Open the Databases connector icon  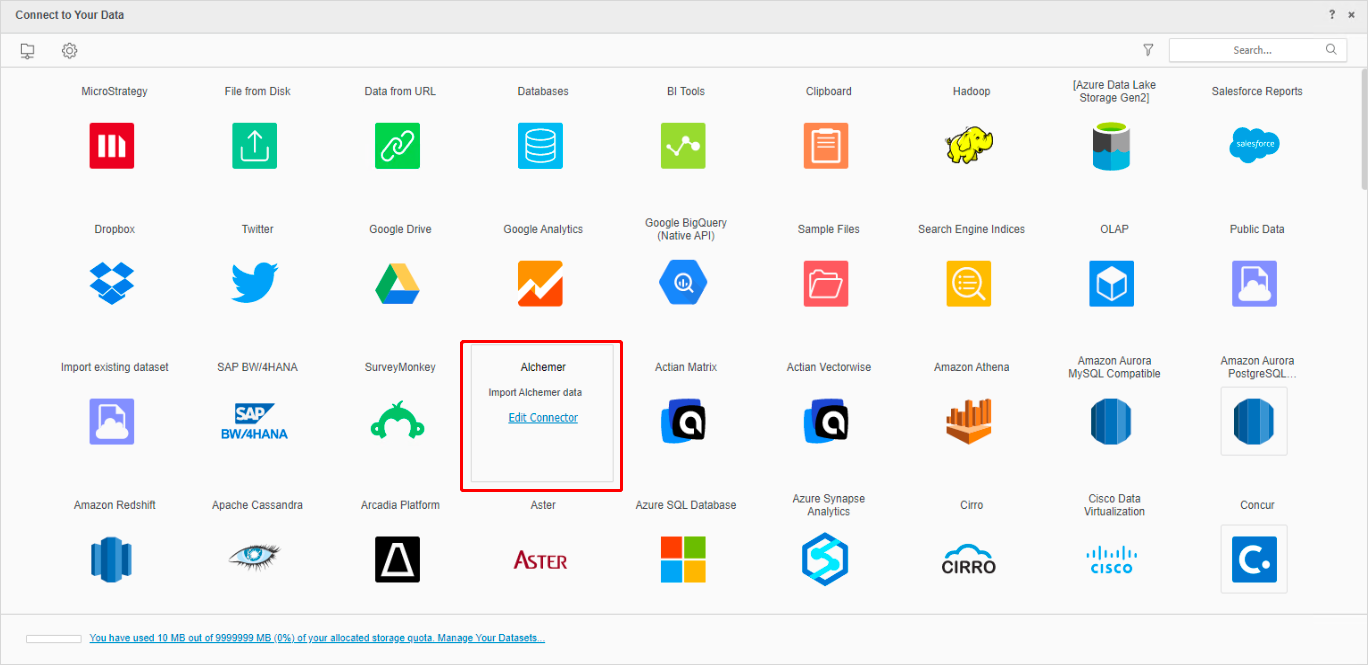(x=541, y=146)
